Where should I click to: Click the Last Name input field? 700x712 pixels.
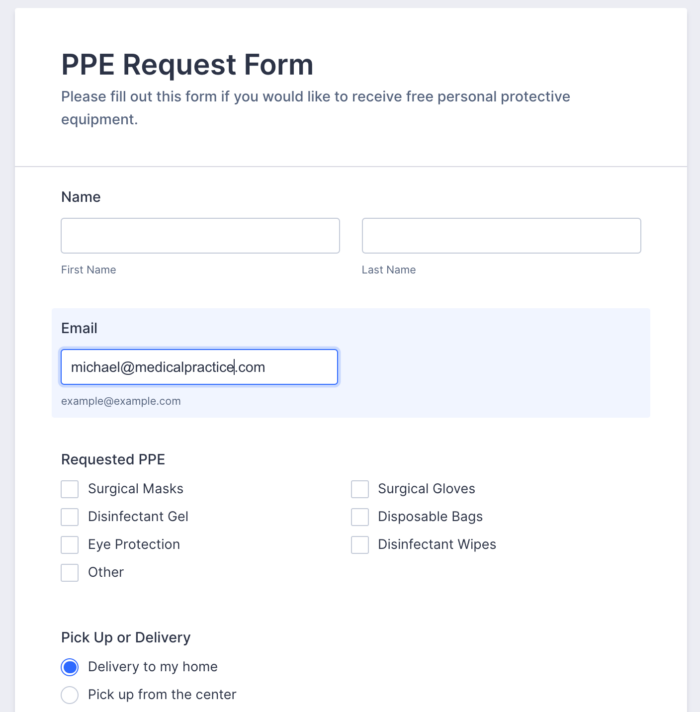click(501, 236)
